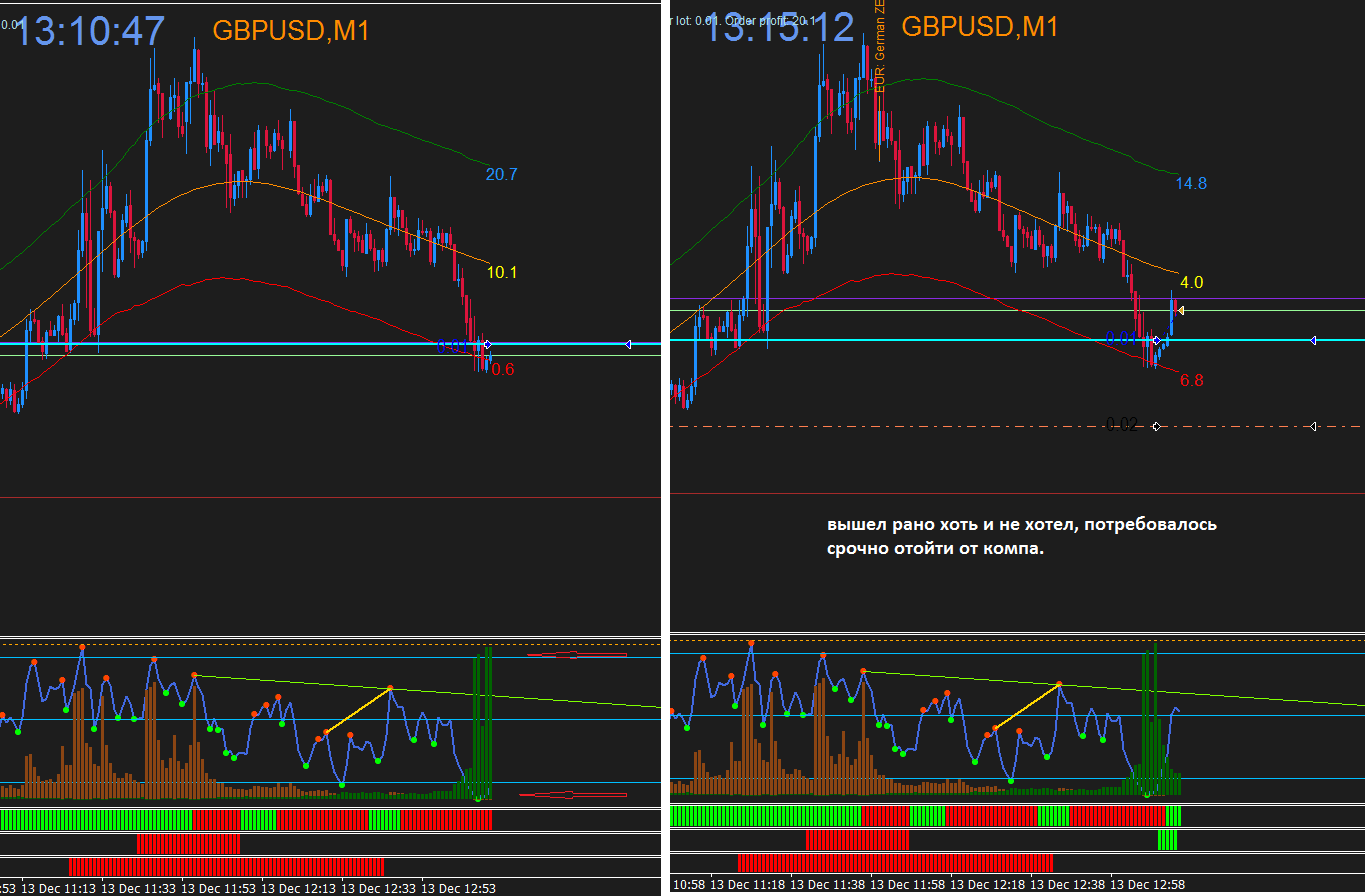This screenshot has height=896, width=1367.
Task: Click the yellow 10.1 value label
Action: click(502, 272)
